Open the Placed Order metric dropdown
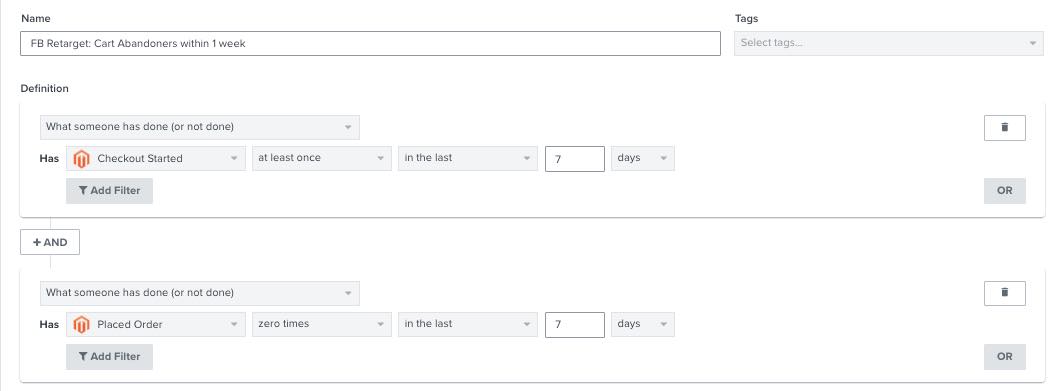 pyautogui.click(x=156, y=324)
